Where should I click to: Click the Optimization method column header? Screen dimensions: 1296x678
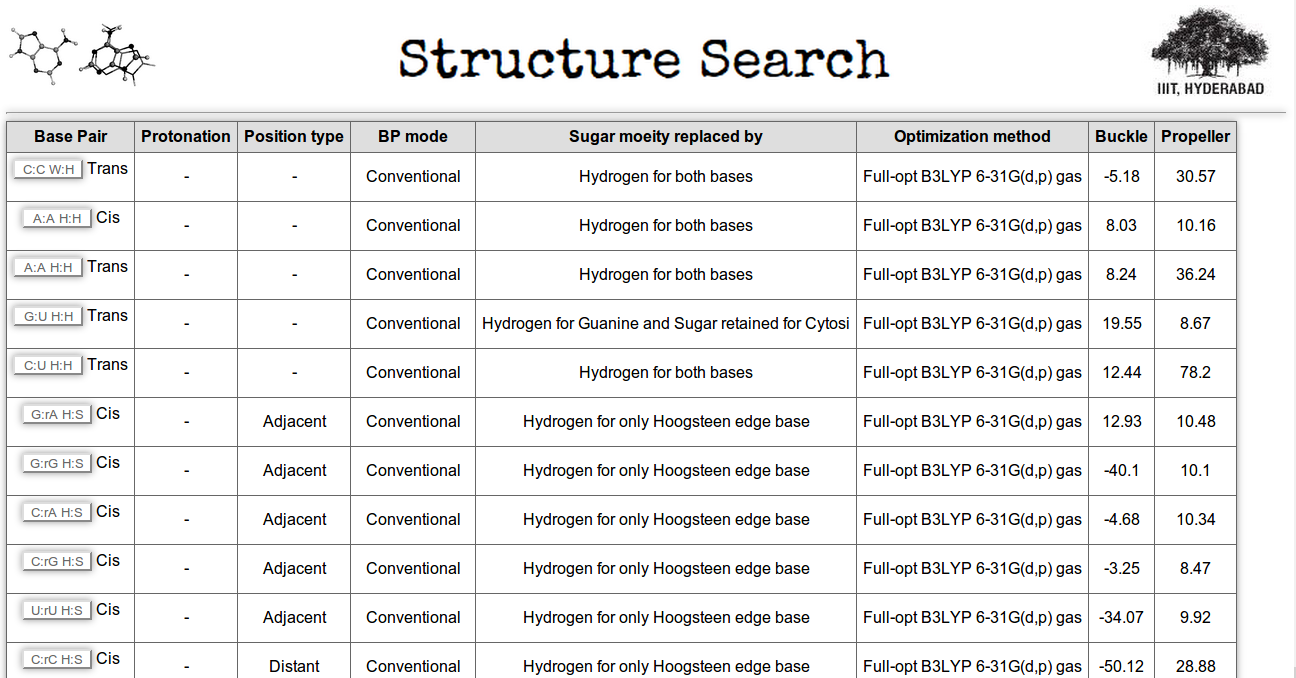coord(972,137)
